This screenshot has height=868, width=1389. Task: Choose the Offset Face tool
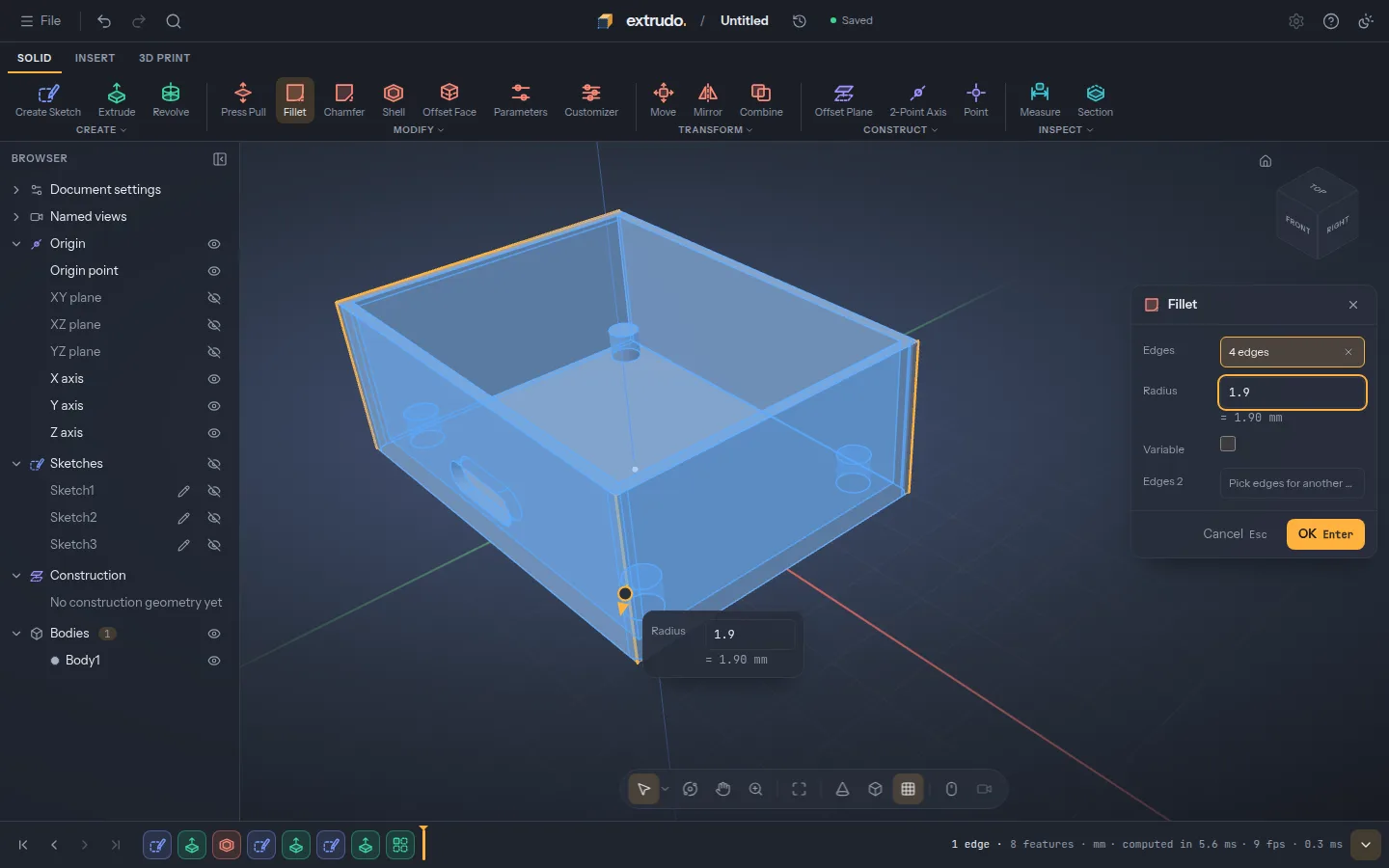[x=449, y=100]
